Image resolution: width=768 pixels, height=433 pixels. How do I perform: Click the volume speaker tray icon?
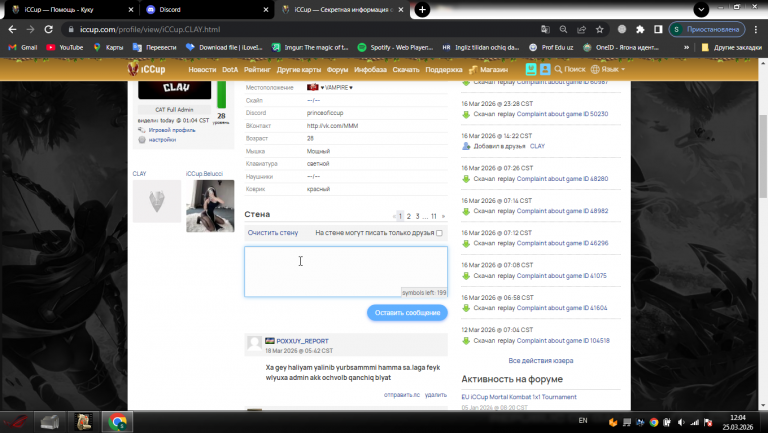[x=681, y=422]
